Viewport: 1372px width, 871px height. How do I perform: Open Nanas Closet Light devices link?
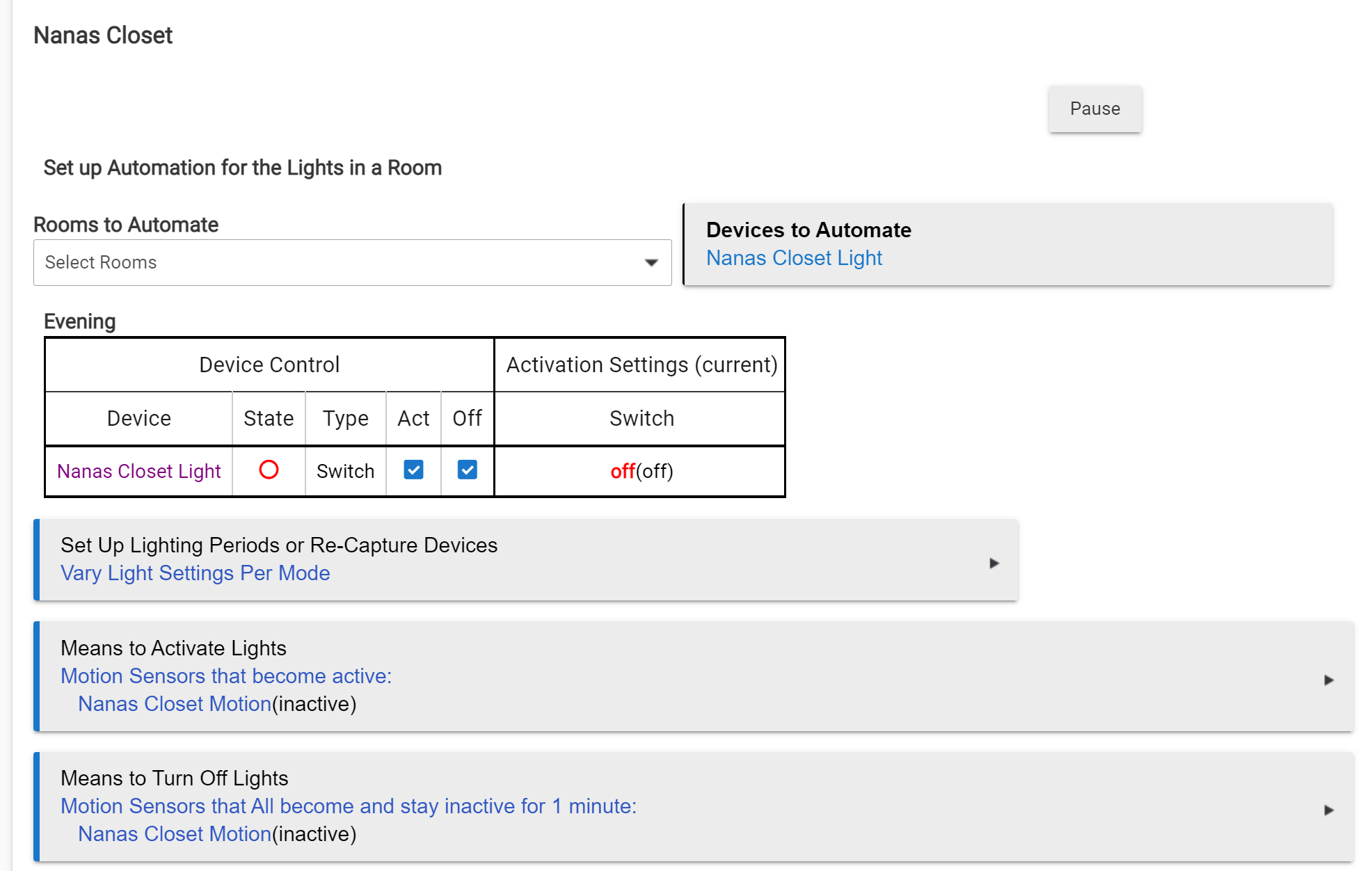pyautogui.click(x=794, y=258)
